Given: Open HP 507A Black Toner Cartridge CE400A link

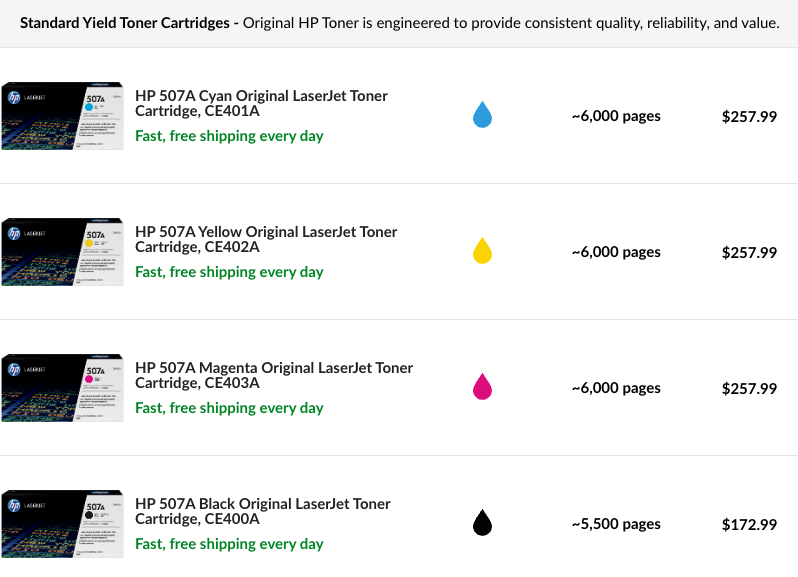Looking at the screenshot, I should pyautogui.click(x=263, y=511).
